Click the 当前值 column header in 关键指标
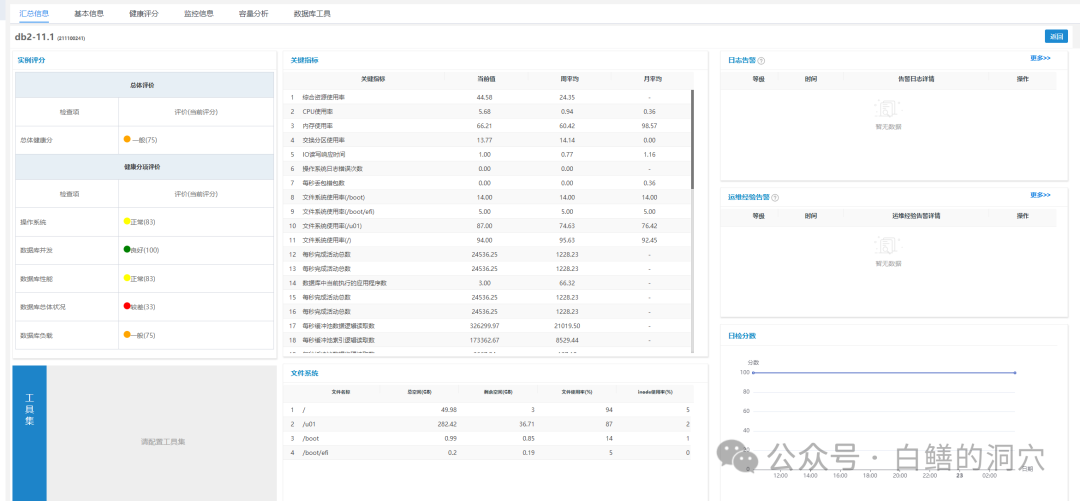 (484, 79)
